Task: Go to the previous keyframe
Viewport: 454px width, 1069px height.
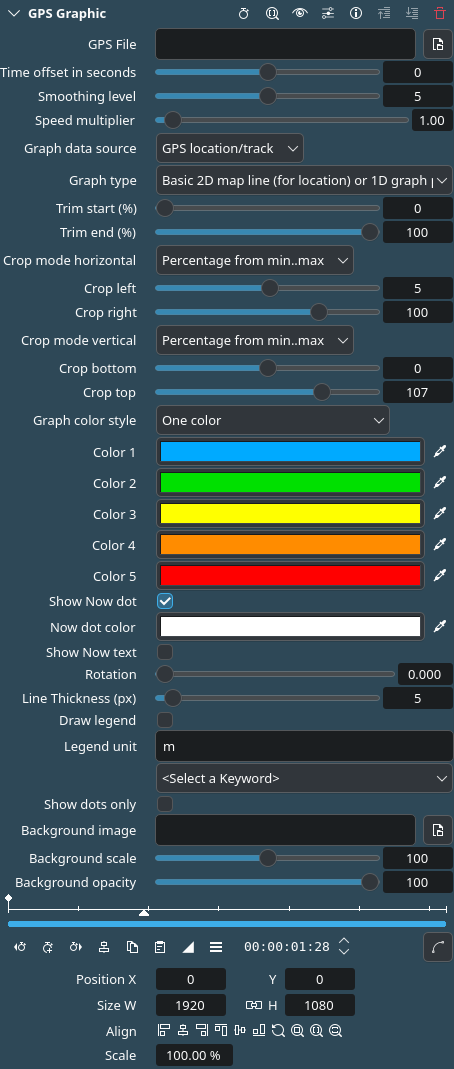Action: (x=20, y=947)
